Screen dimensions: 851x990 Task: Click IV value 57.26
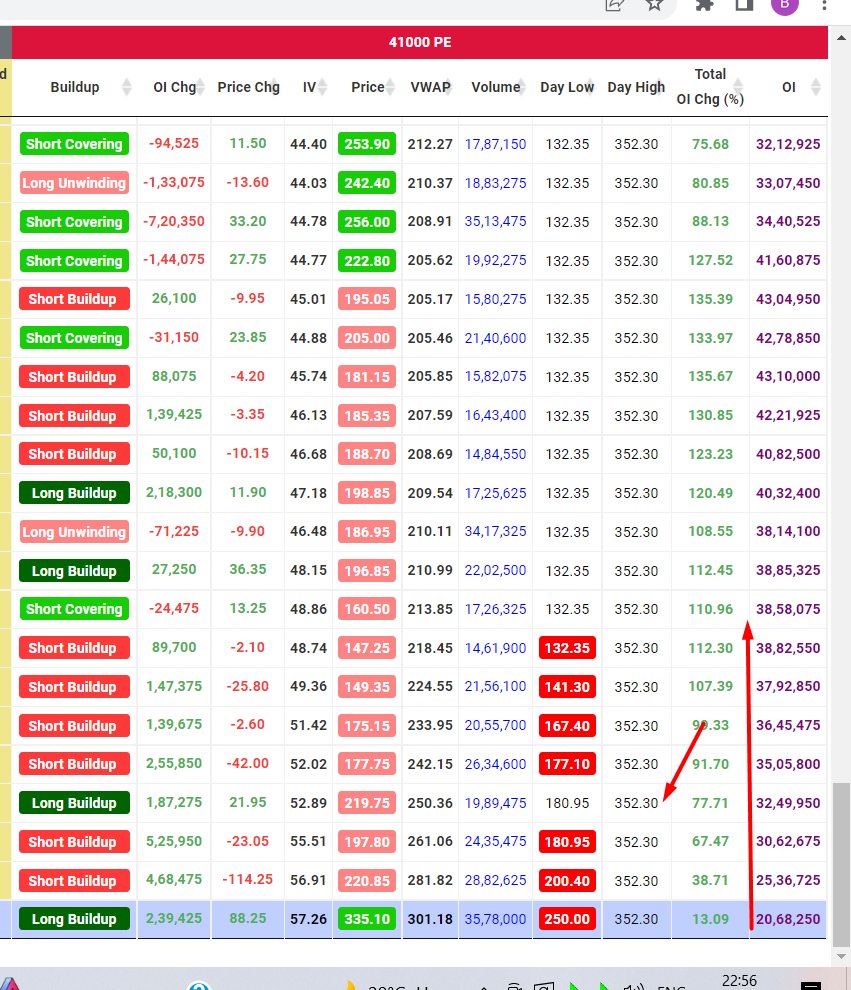[308, 919]
